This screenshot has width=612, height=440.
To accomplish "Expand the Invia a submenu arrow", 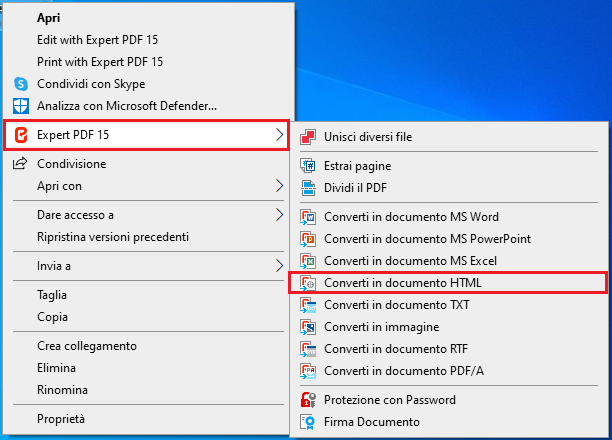I will 279,266.
